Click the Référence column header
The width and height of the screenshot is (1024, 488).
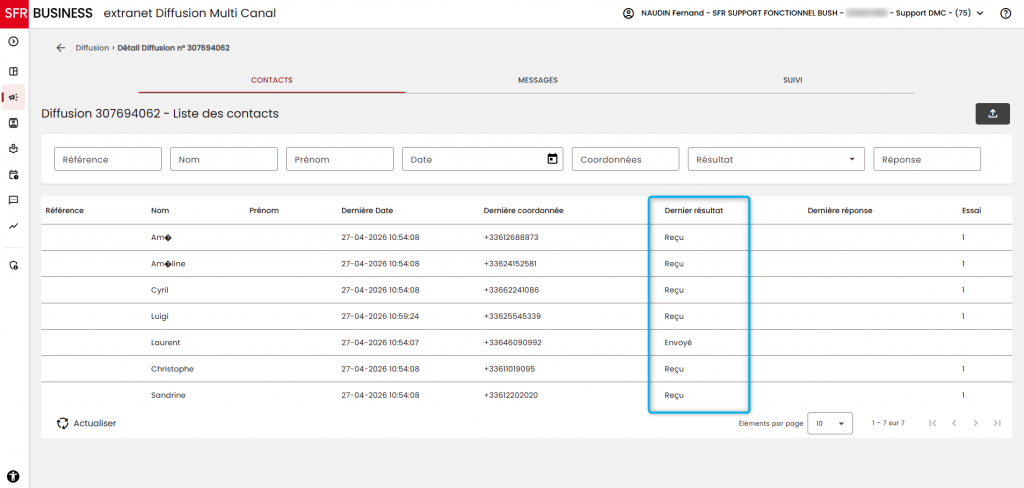(x=65, y=210)
